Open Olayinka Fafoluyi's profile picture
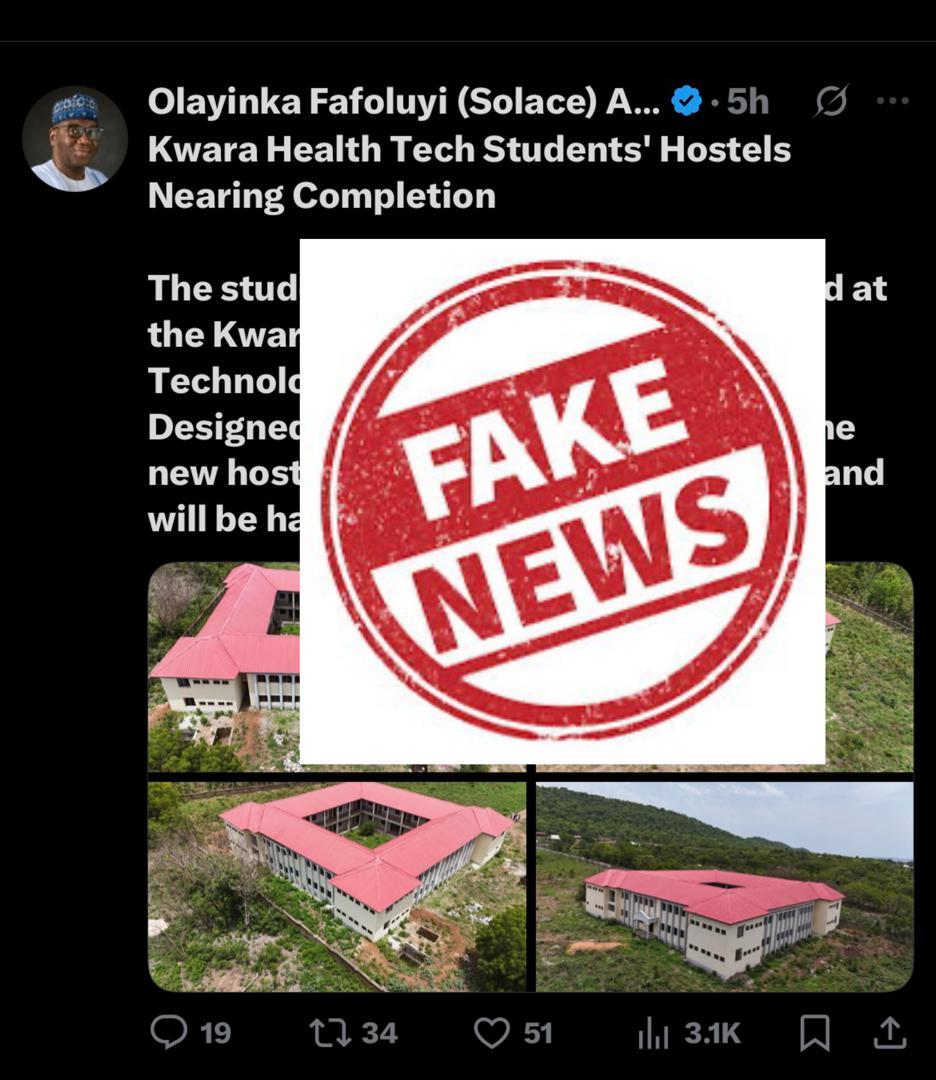 click(75, 138)
